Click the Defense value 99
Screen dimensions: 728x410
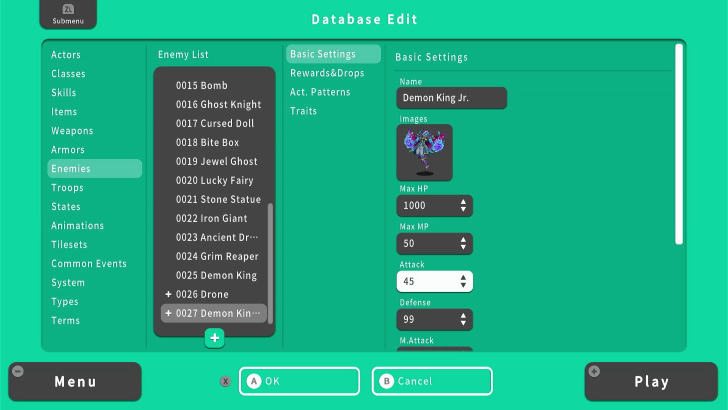409,319
